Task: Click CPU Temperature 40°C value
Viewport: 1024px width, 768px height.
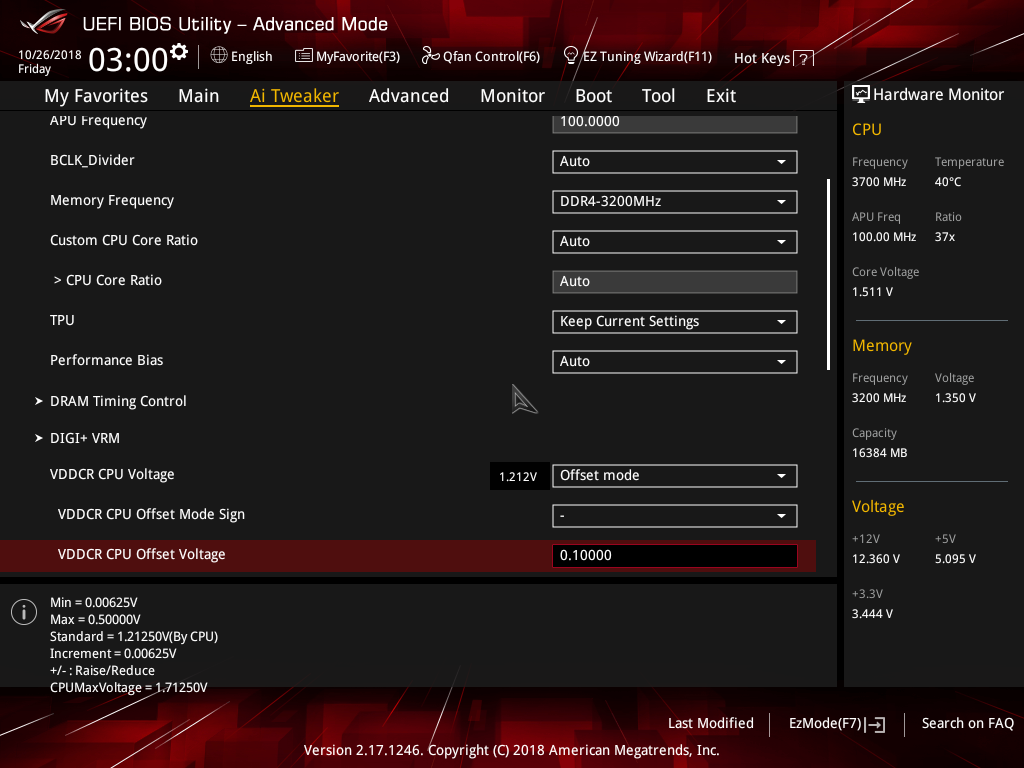Action: pyautogui.click(x=948, y=182)
